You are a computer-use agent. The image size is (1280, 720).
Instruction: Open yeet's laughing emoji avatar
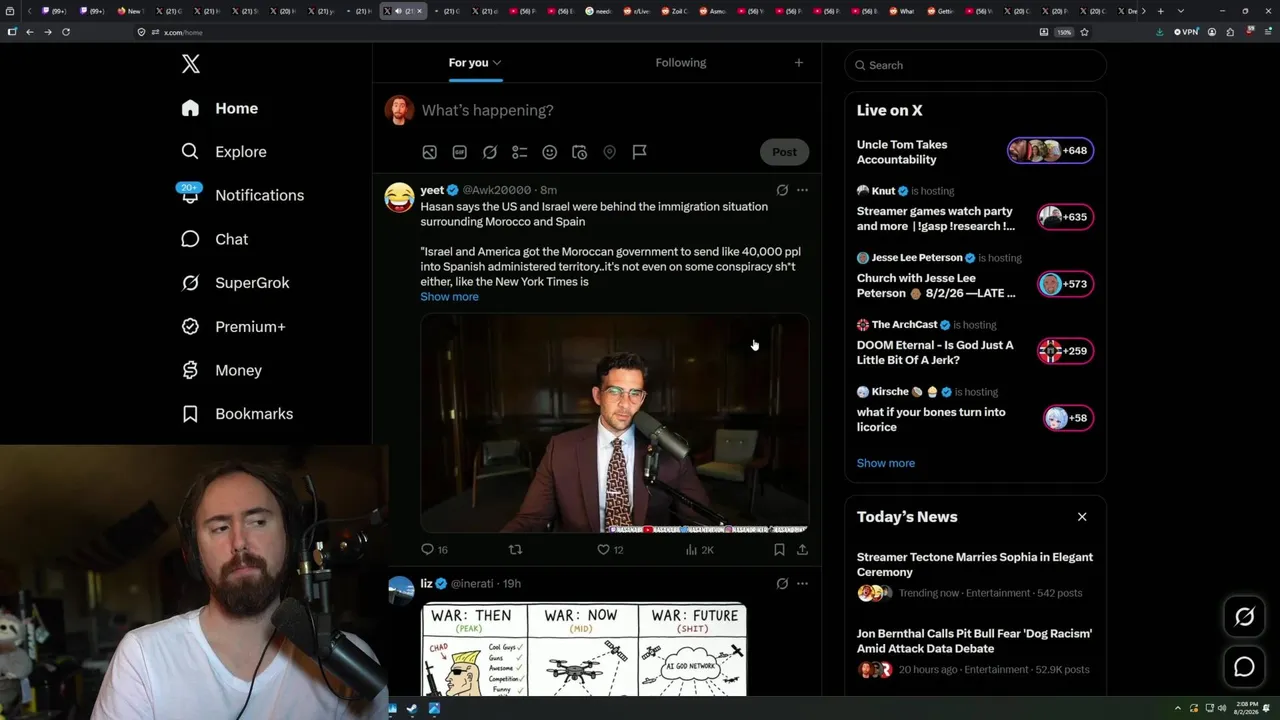[x=399, y=197]
